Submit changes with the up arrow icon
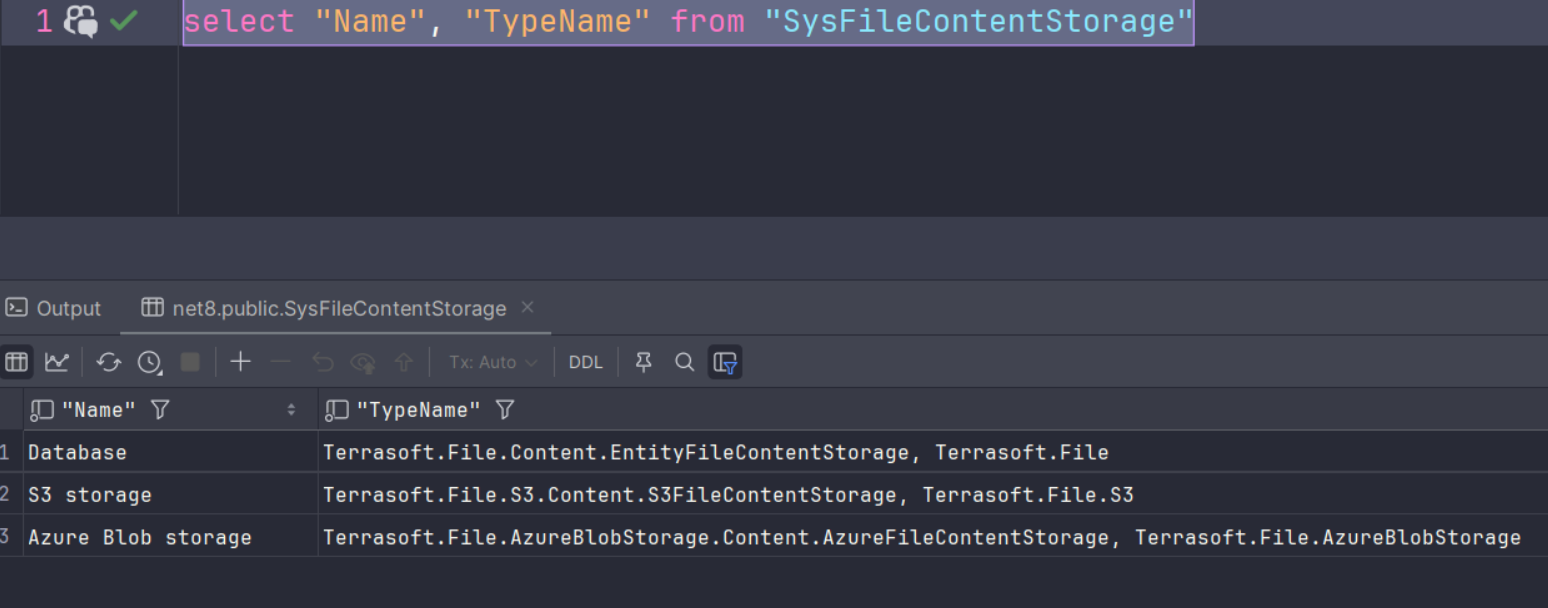The height and width of the screenshot is (608, 1548). point(403,362)
